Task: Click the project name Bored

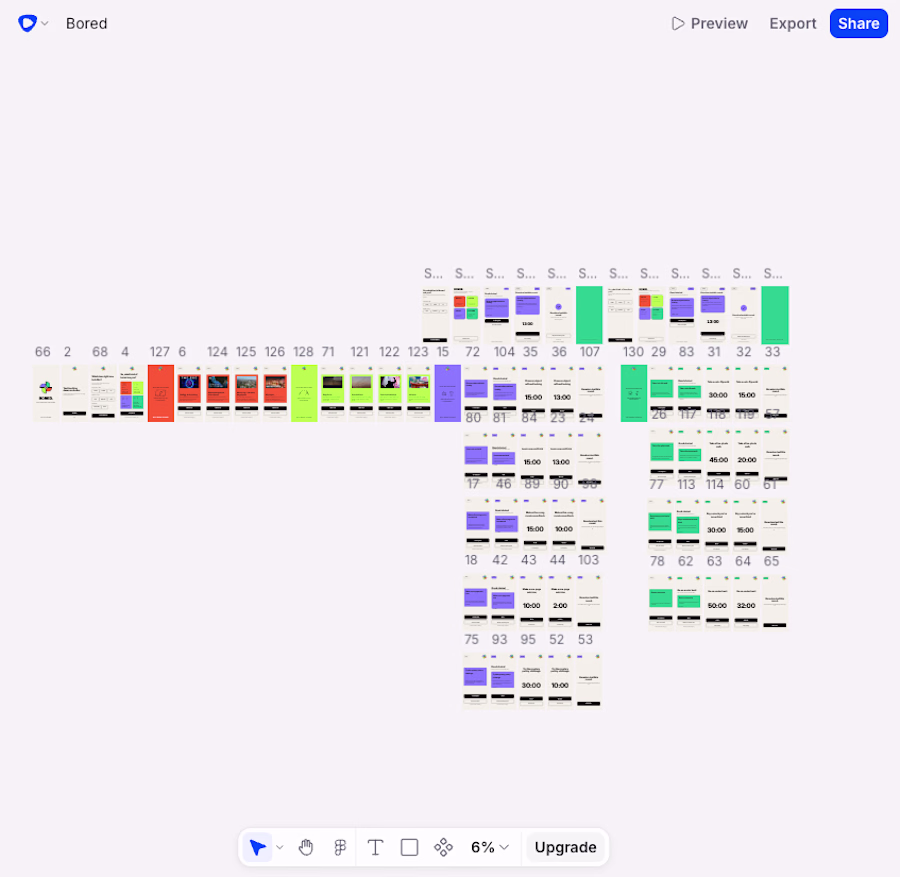Action: (87, 24)
